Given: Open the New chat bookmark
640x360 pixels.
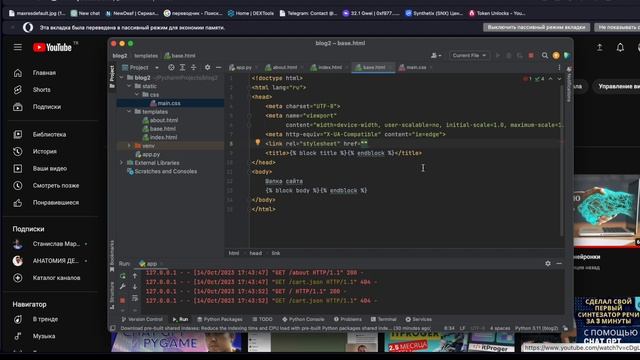Looking at the screenshot, I should [x=85, y=13].
